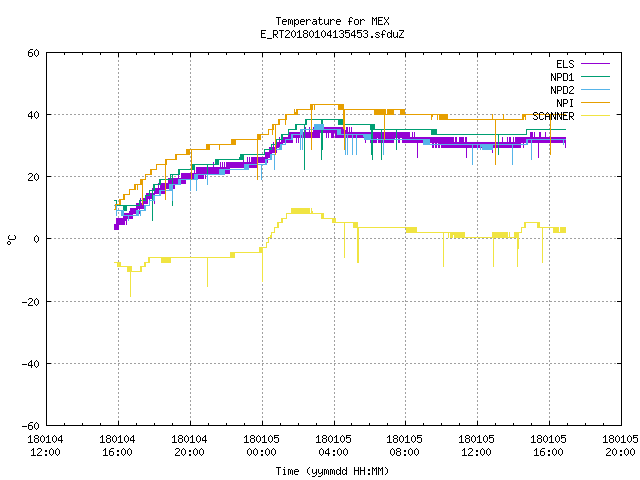Viewport: 640px width, 480px height.
Task: Click the y-axis value -40
Action: point(31,364)
